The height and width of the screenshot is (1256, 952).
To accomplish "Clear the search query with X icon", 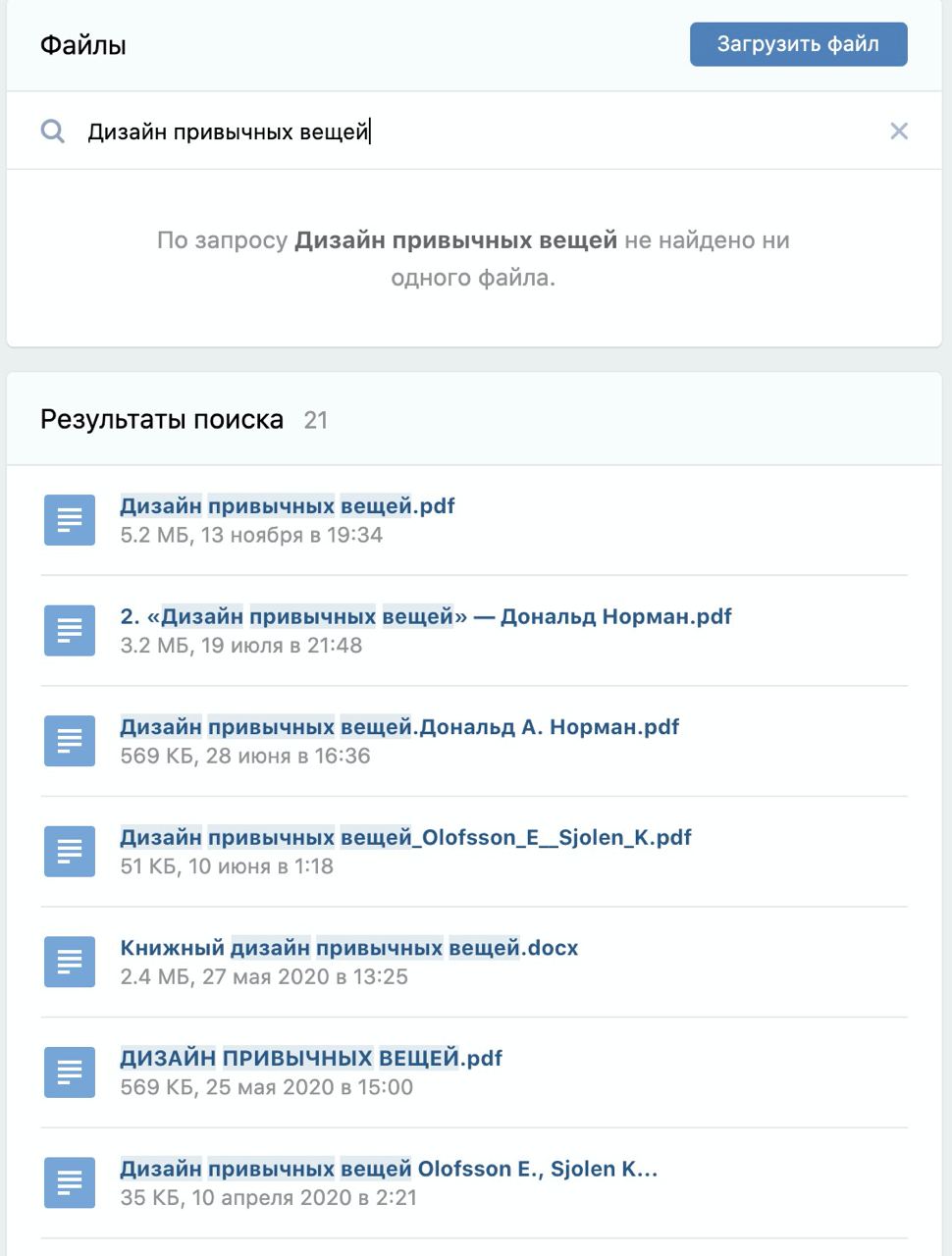I will point(899,131).
